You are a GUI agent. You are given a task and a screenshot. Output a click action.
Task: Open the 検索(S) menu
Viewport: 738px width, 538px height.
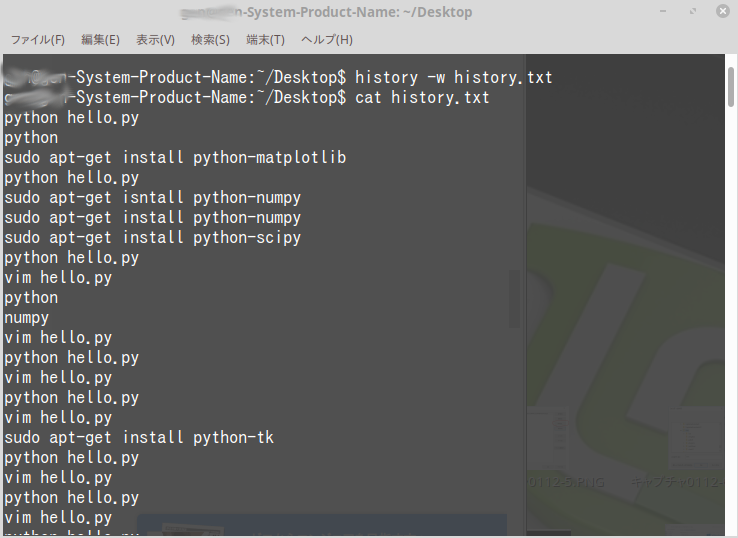pyautogui.click(x=210, y=40)
